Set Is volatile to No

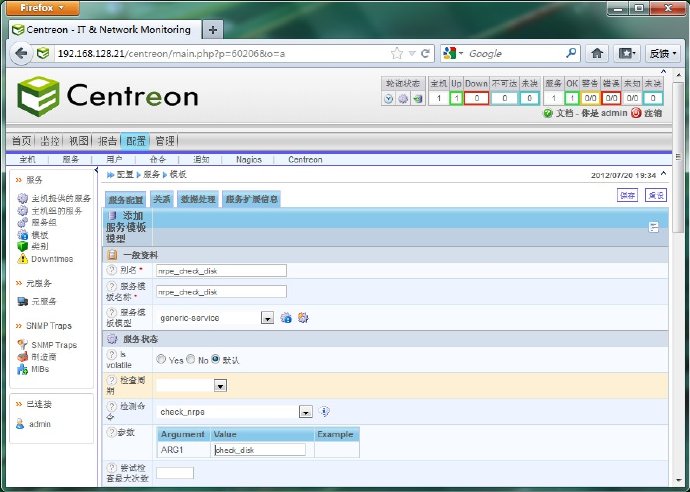pos(191,359)
